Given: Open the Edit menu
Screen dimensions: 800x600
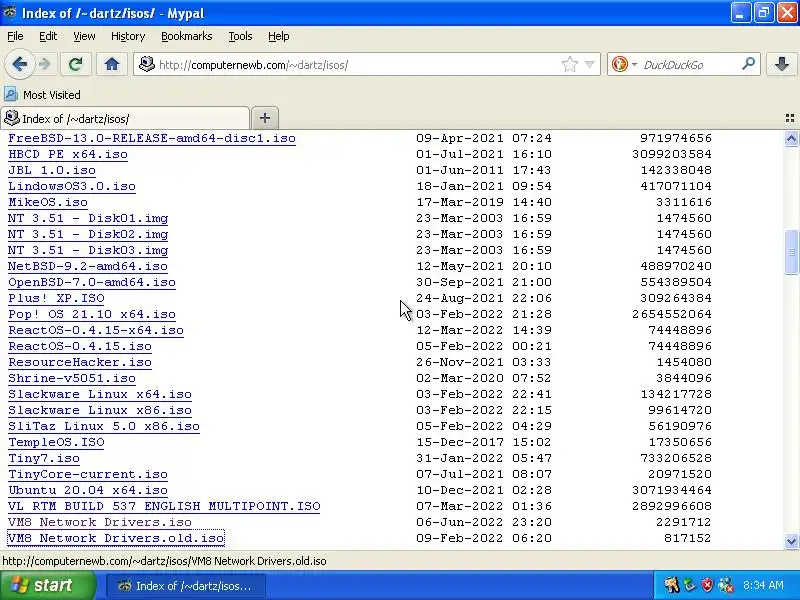Looking at the screenshot, I should (x=48, y=36).
